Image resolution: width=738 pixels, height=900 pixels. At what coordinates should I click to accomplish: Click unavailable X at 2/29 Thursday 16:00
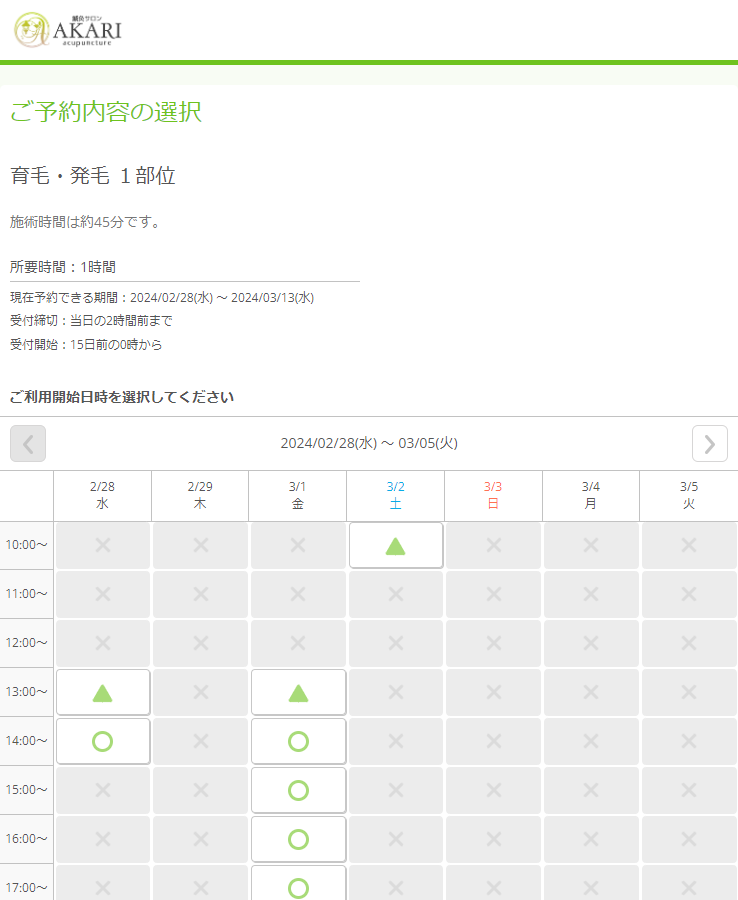coord(200,839)
